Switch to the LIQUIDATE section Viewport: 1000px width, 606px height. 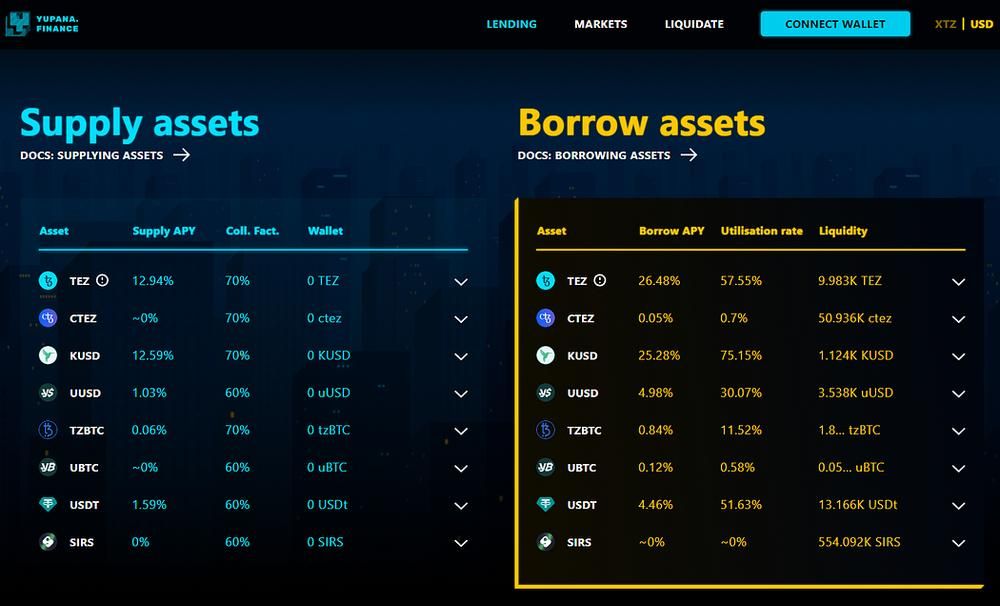point(694,24)
